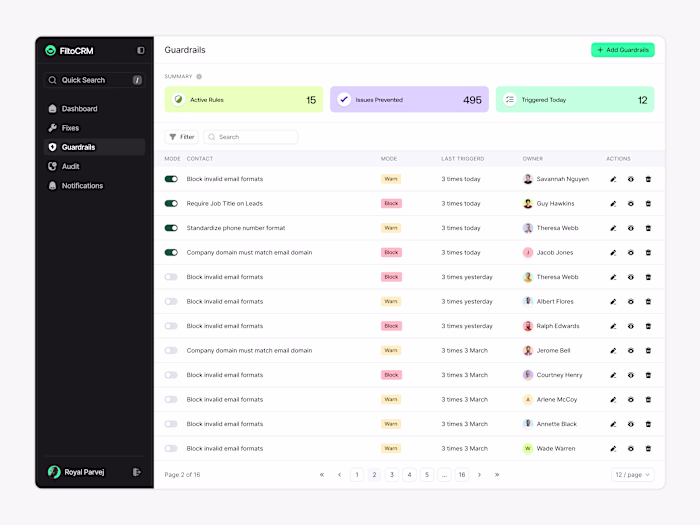Open Notifications in the sidebar

pyautogui.click(x=94, y=185)
